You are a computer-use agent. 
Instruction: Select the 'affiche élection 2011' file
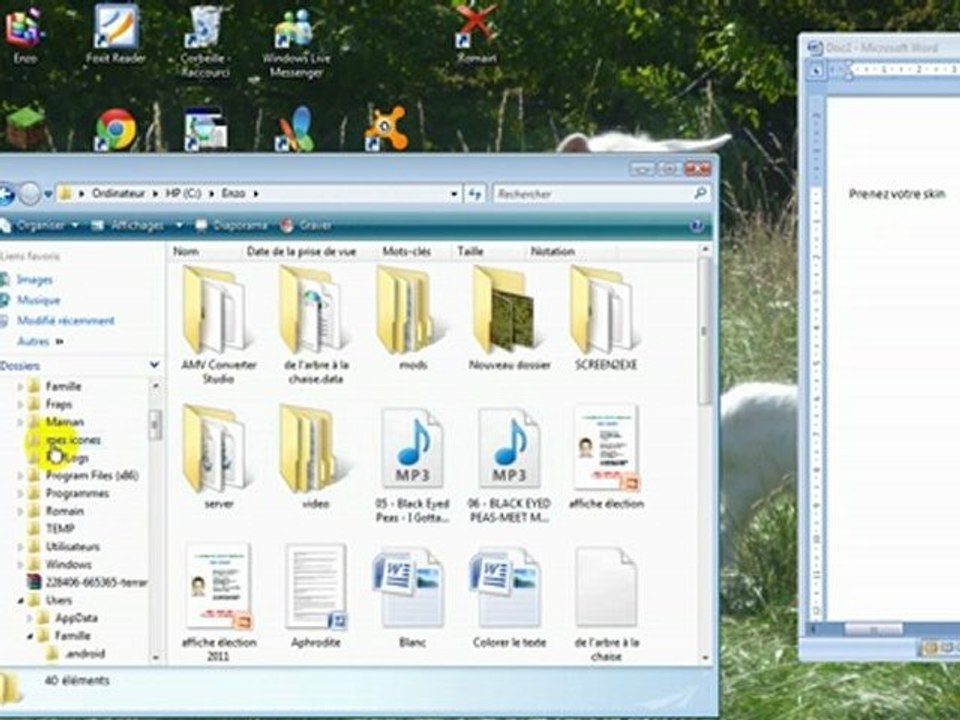tap(219, 602)
